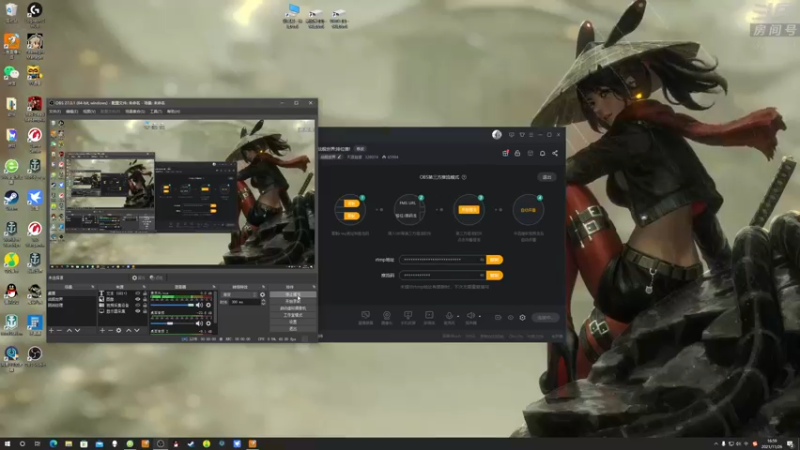Copy the rtmp address

[494, 260]
